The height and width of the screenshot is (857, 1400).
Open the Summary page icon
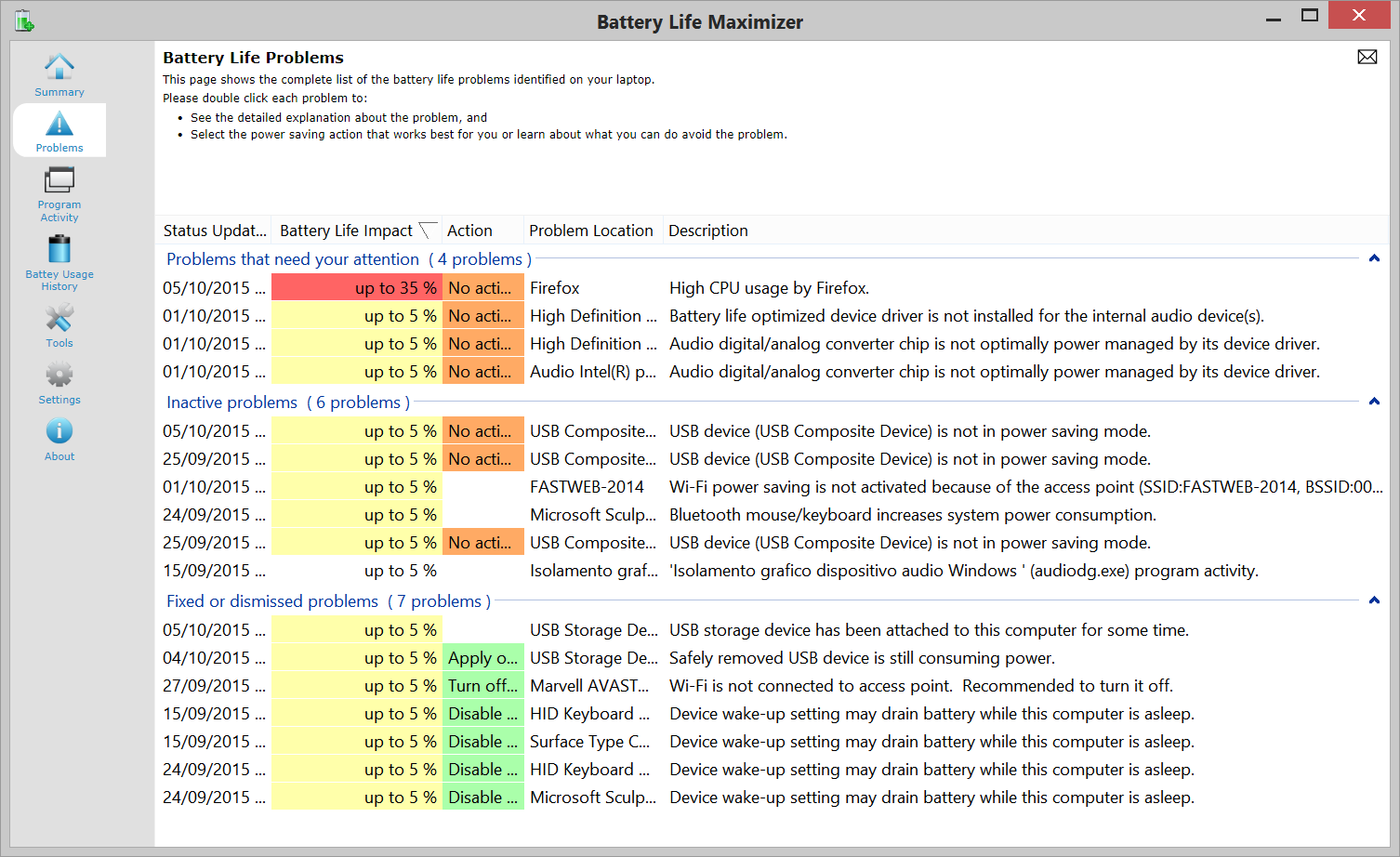(59, 69)
